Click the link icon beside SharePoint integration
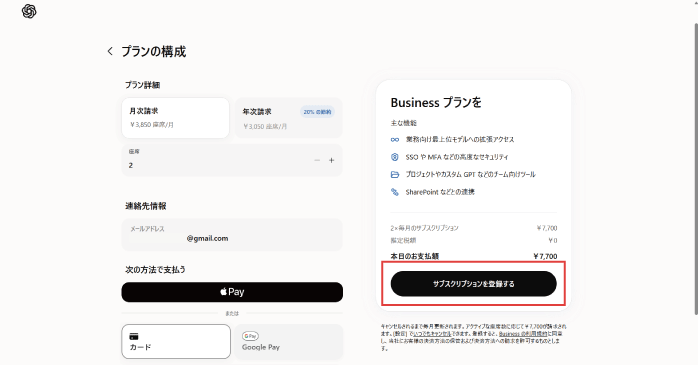Viewport: 698px width, 365px height. pos(395,192)
